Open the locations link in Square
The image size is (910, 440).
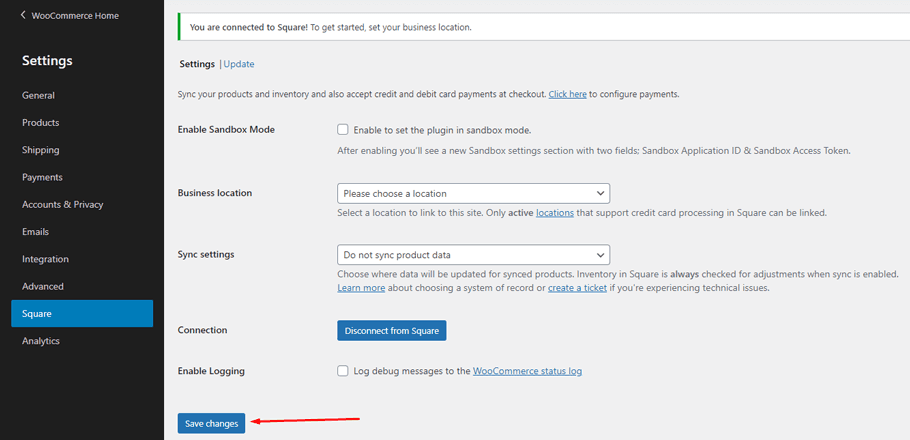point(555,212)
